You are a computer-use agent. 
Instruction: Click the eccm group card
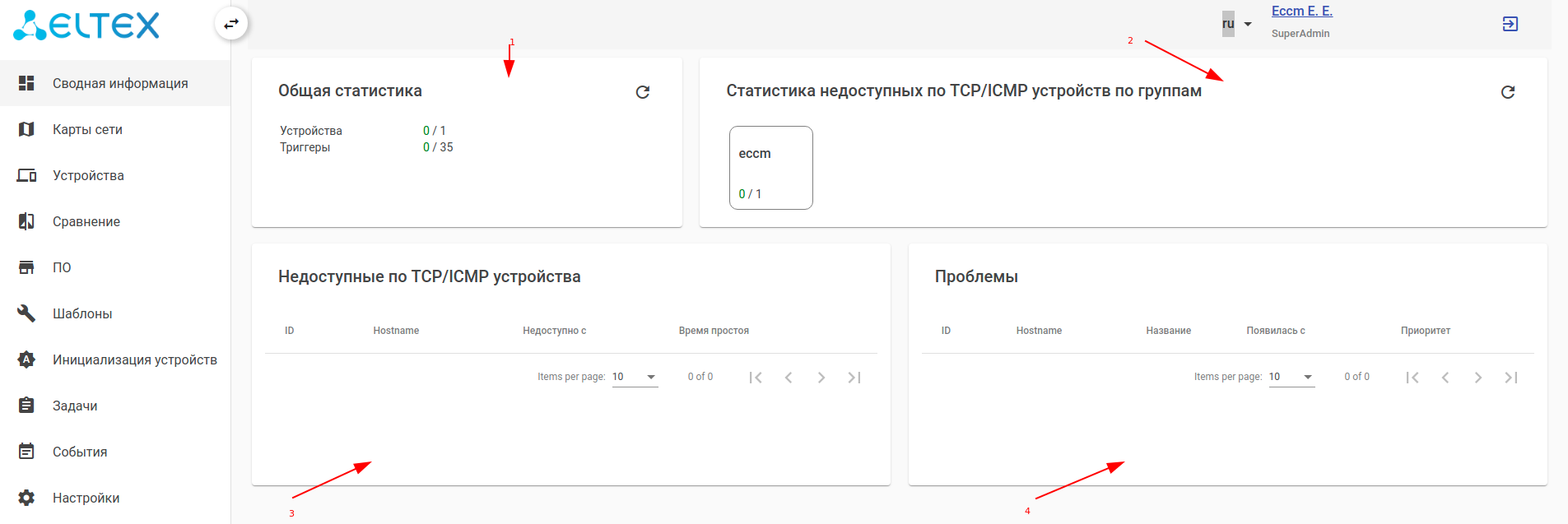point(771,168)
